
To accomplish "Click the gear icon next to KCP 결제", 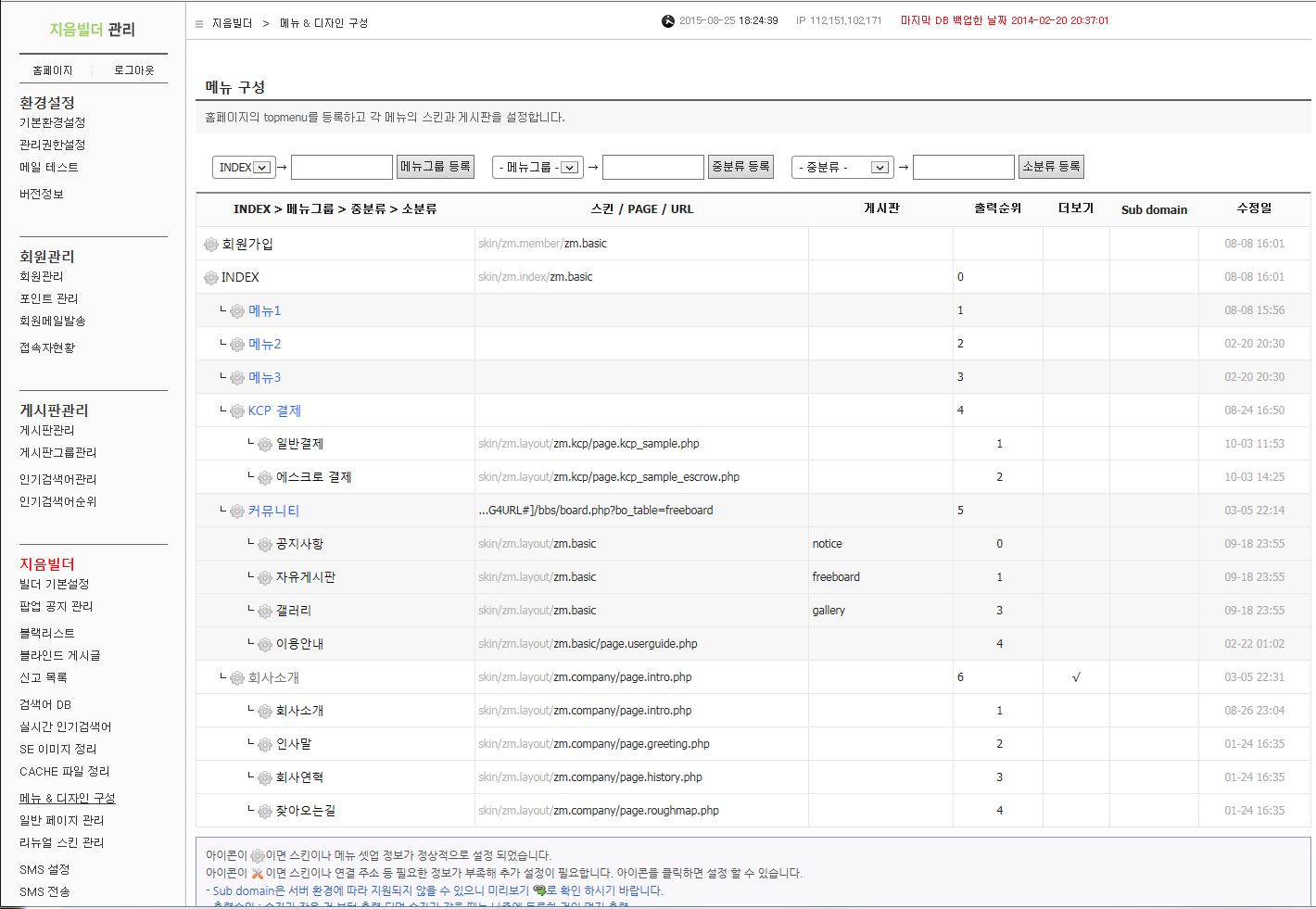I will (x=237, y=411).
